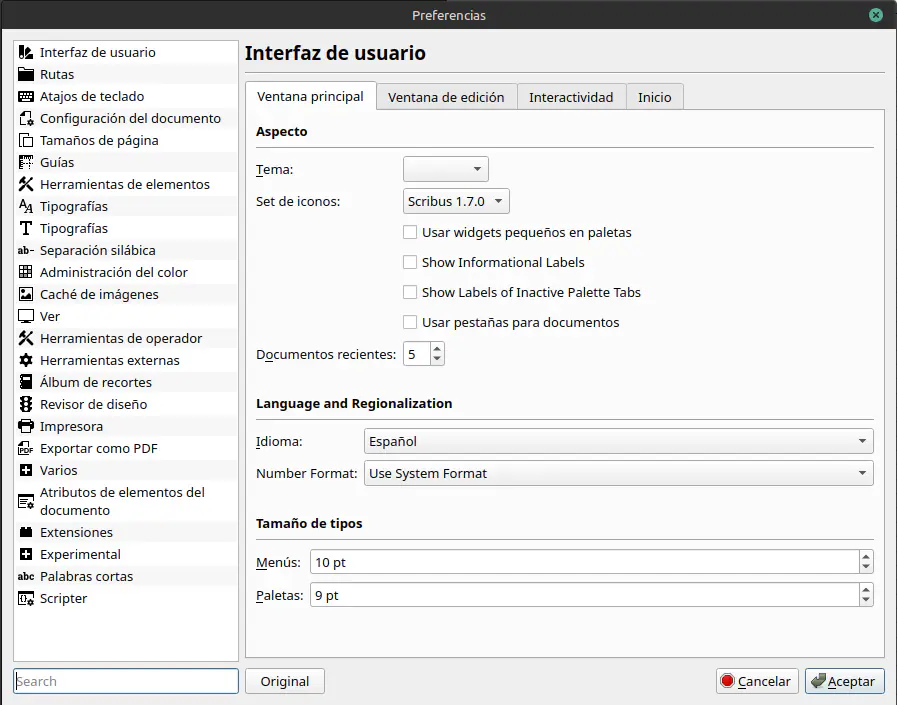Open the Interactividad tab
Image resolution: width=897 pixels, height=705 pixels.
tap(570, 97)
